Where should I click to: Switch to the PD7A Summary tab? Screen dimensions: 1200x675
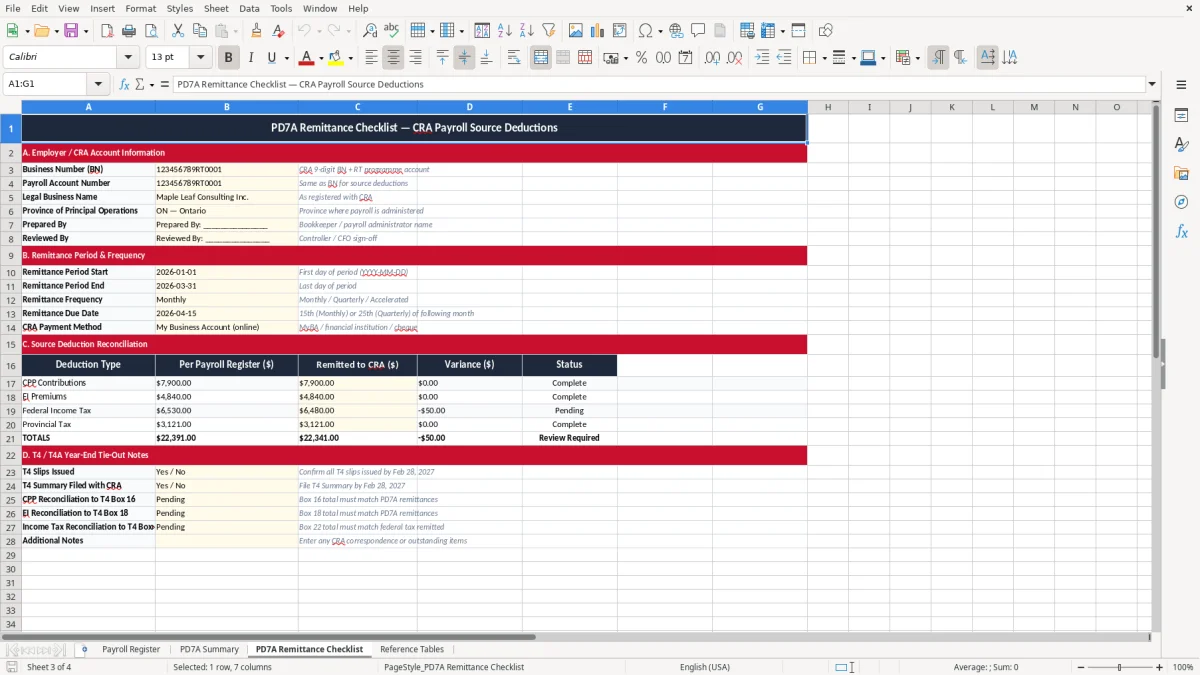pos(209,649)
